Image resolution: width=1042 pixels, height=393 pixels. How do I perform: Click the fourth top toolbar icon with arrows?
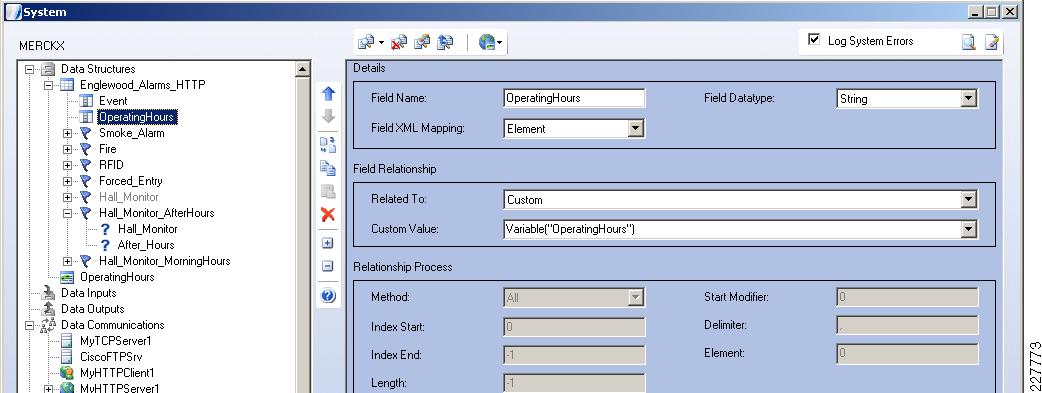tap(445, 43)
